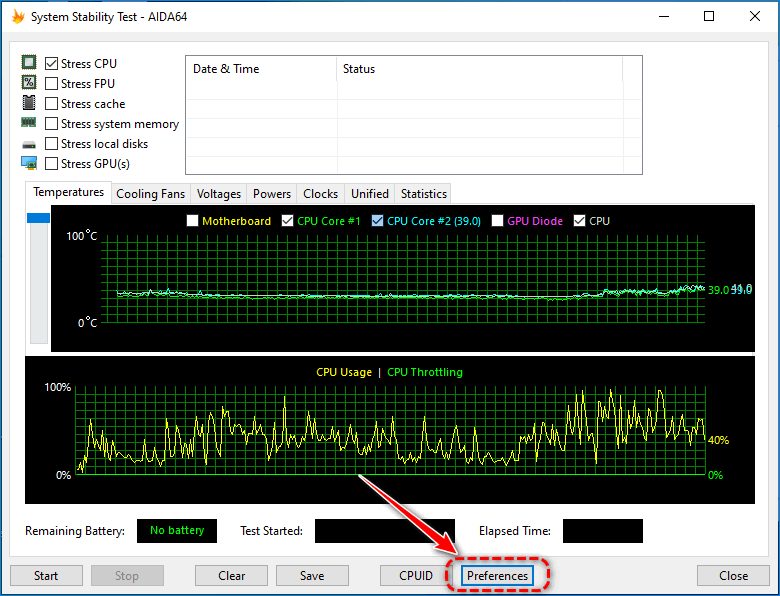Viewport: 780px width, 596px height.
Task: Click the Test Started value field
Action: pos(385,530)
